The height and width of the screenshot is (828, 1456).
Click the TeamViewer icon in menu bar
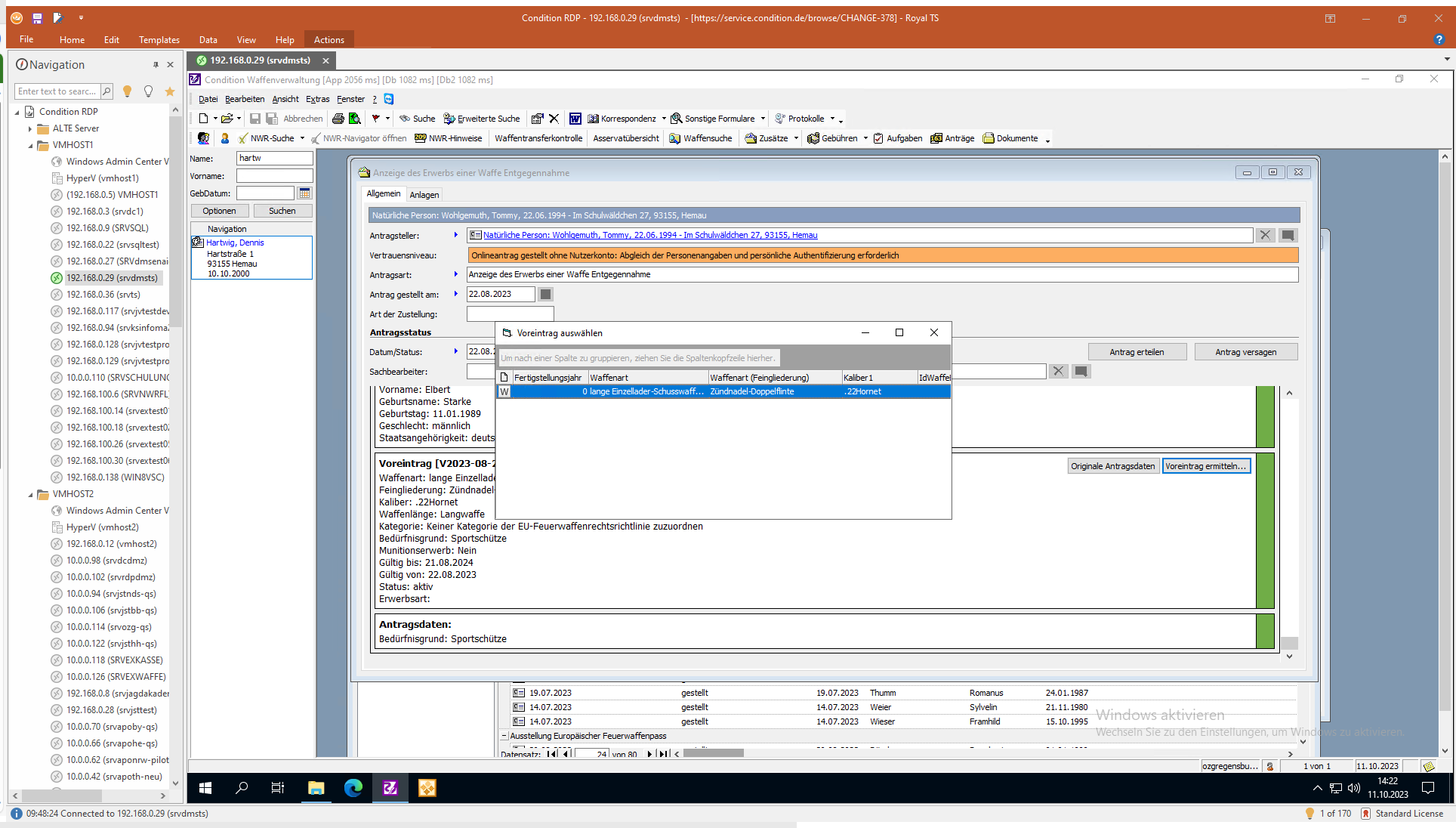click(x=389, y=99)
